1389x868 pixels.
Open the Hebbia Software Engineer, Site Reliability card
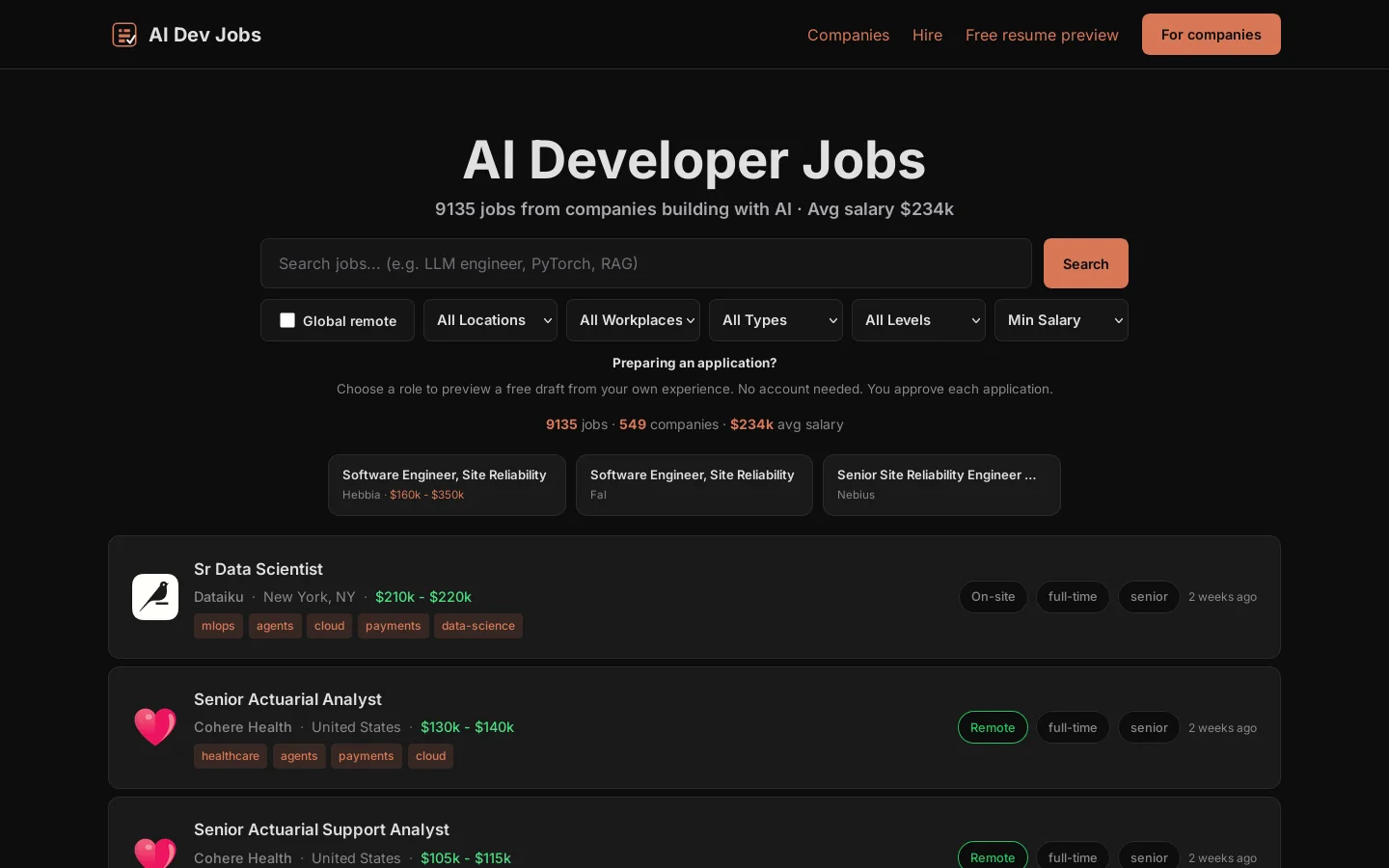pos(447,485)
